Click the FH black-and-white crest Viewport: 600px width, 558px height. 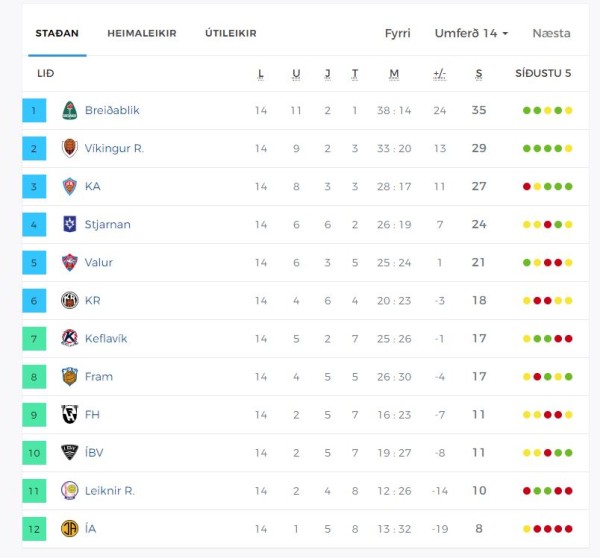tap(70, 414)
